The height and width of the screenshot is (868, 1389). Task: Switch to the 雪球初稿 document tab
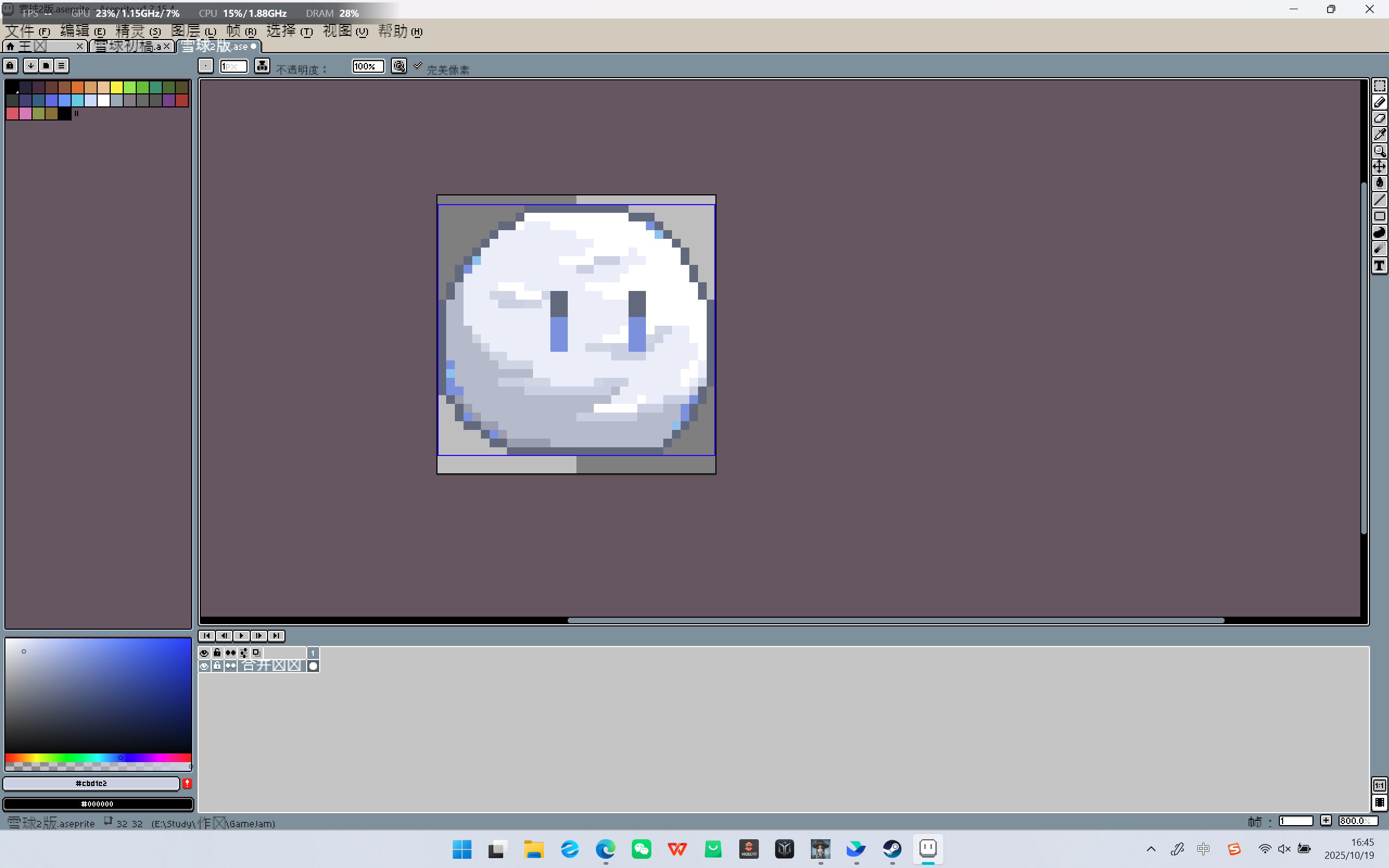(128, 47)
